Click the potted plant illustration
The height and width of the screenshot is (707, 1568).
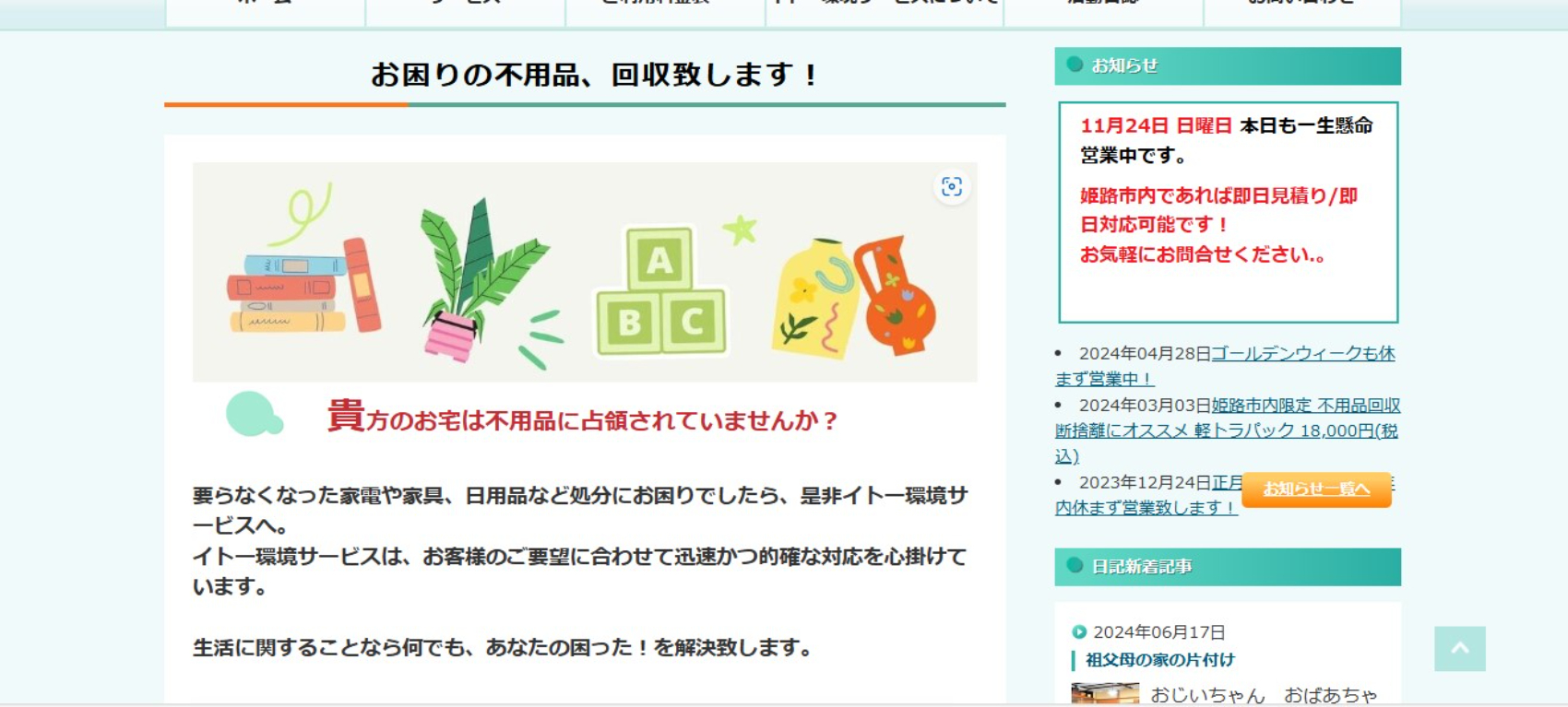point(481,278)
